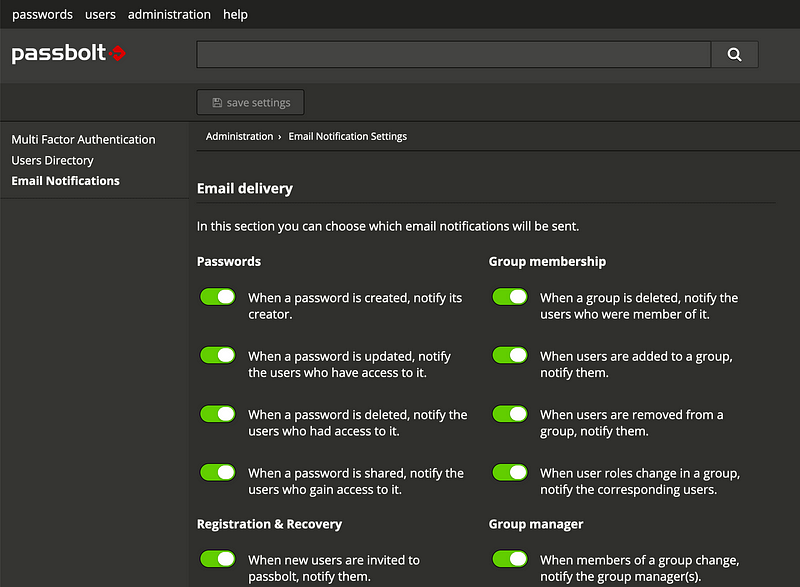Go to the users menu item
The height and width of the screenshot is (587, 800).
click(100, 15)
